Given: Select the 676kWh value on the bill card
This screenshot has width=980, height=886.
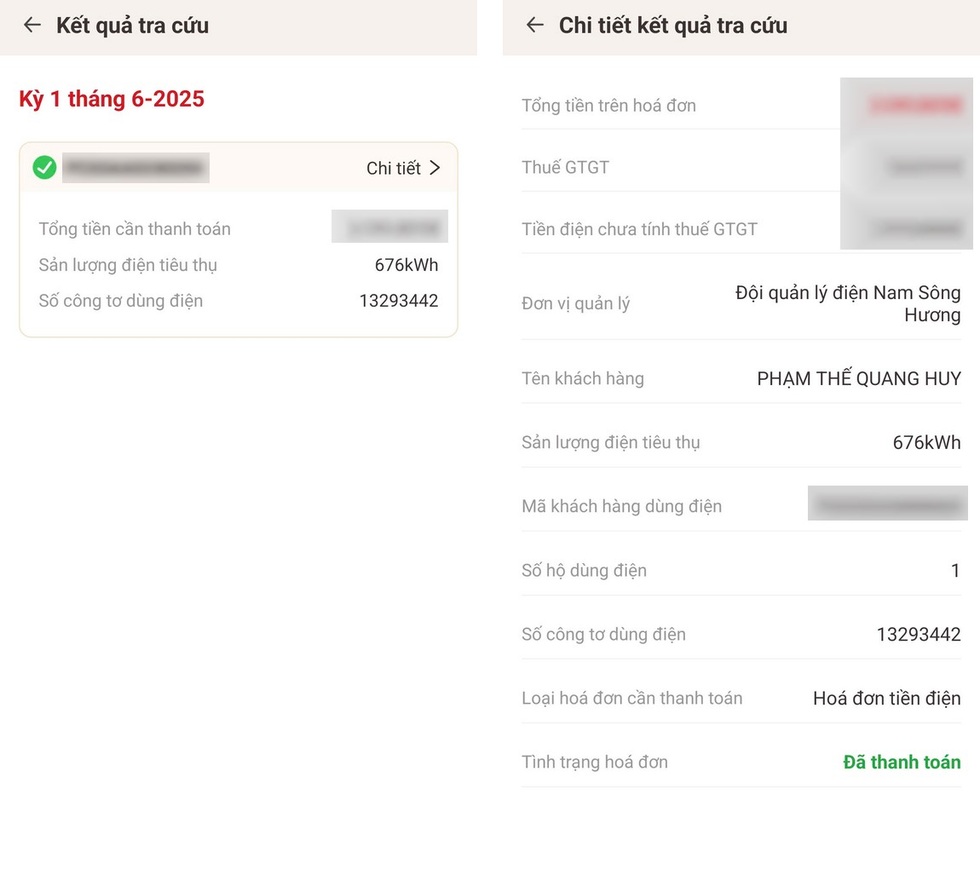Looking at the screenshot, I should tap(406, 265).
